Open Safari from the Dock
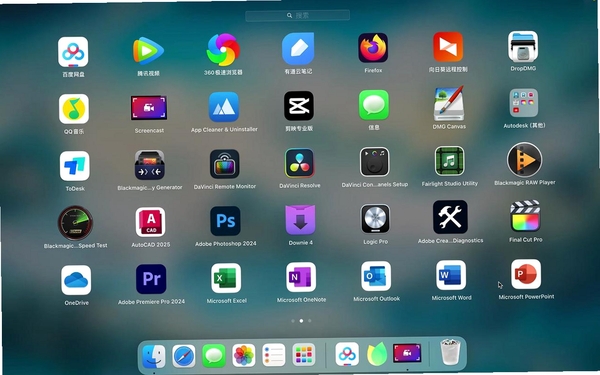 point(184,356)
